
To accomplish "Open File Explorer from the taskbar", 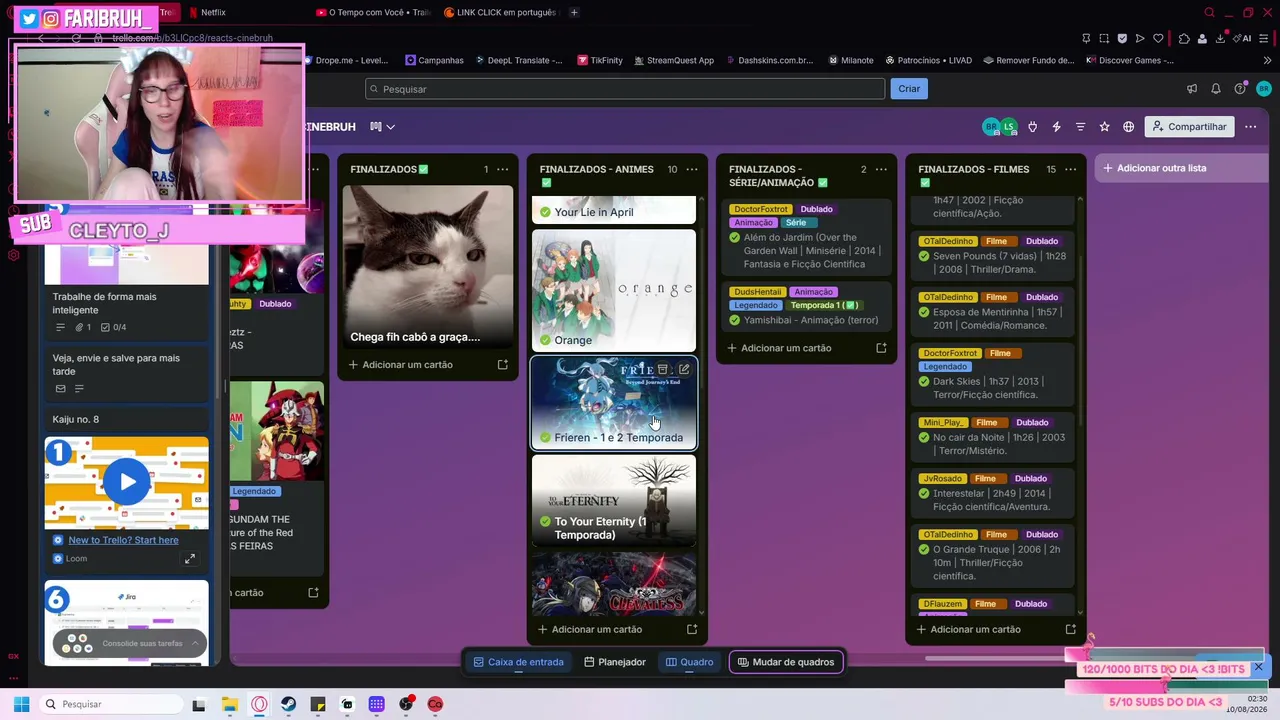I will [229, 704].
